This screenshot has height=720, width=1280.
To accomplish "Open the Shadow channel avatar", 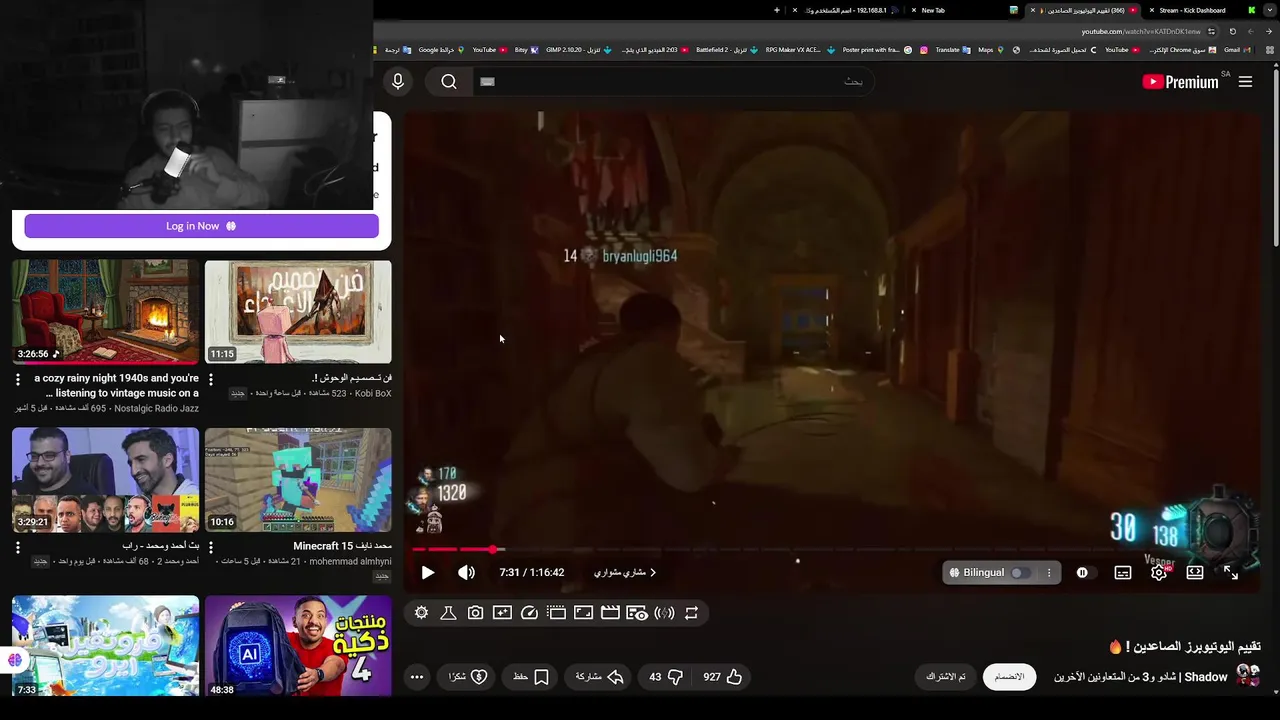I will (1248, 675).
